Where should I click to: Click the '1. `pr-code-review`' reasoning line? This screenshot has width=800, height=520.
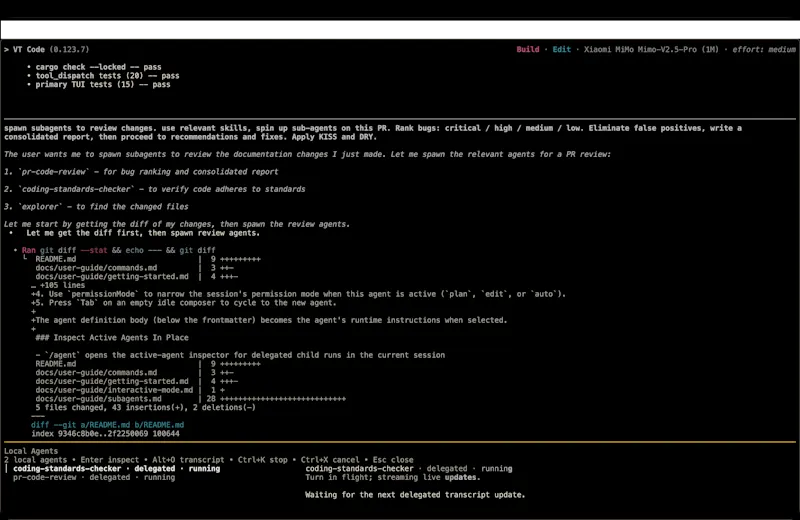click(141, 171)
